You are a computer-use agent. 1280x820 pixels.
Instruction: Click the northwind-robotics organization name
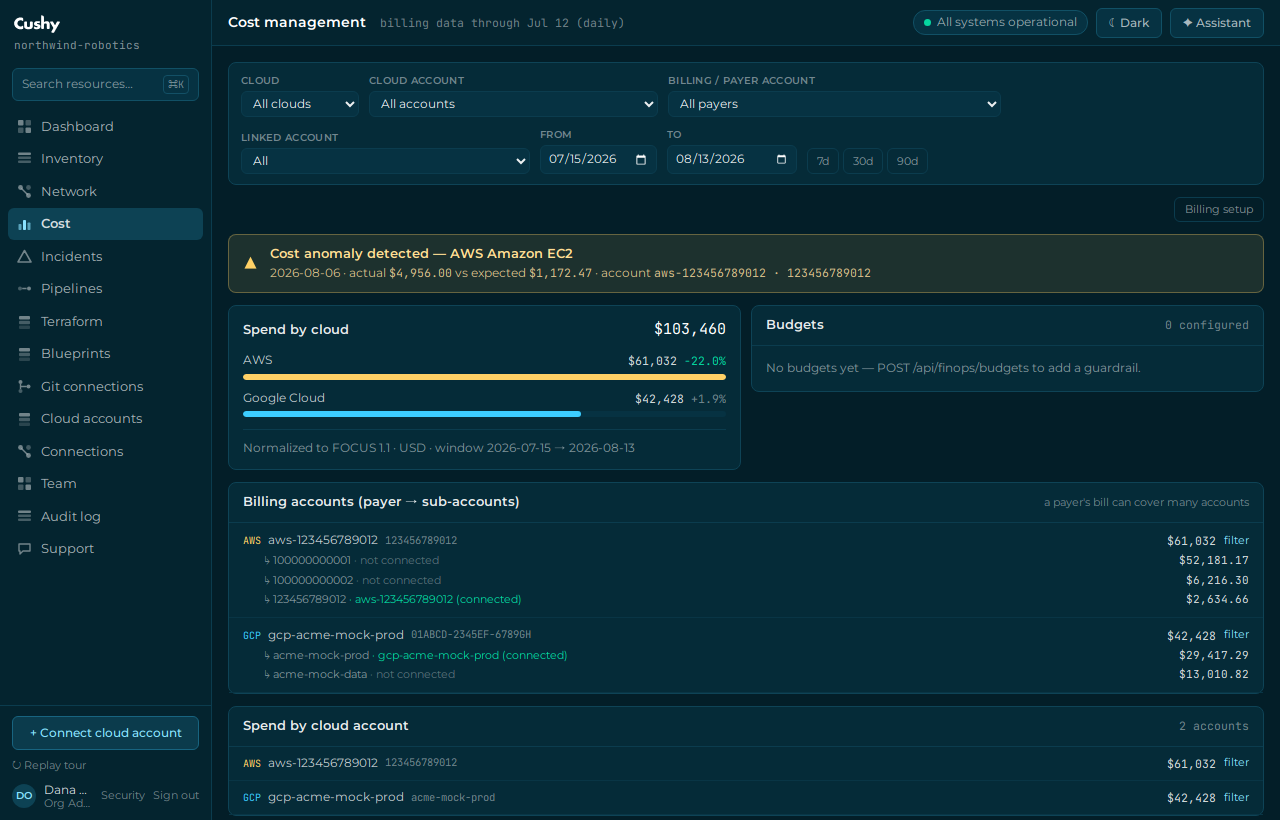tap(77, 46)
